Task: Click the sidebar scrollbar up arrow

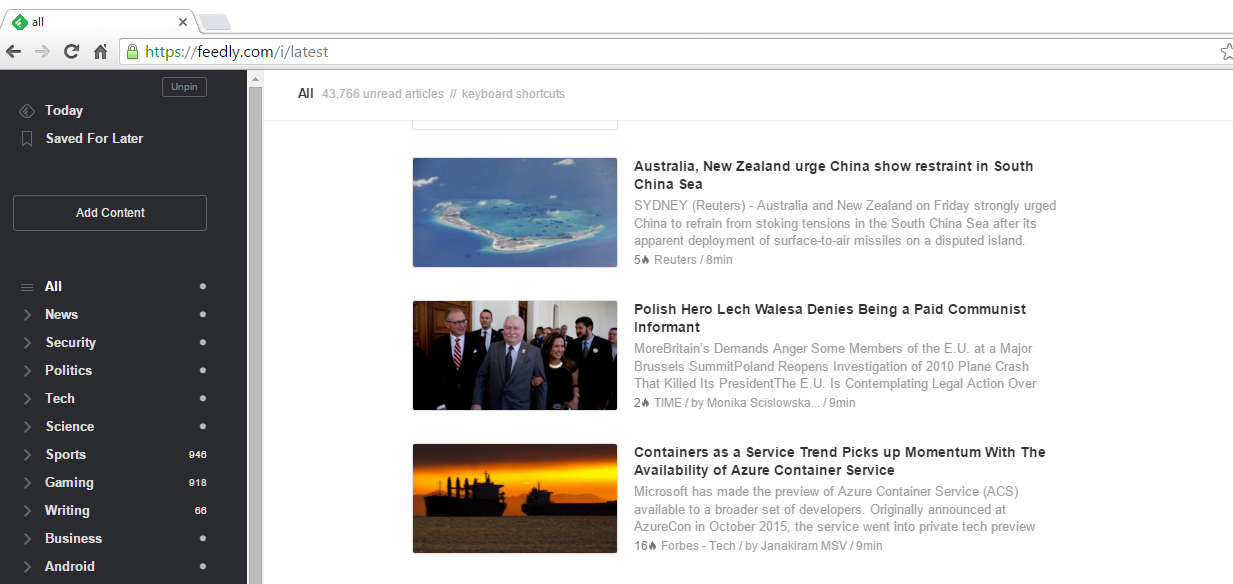Action: coord(255,79)
